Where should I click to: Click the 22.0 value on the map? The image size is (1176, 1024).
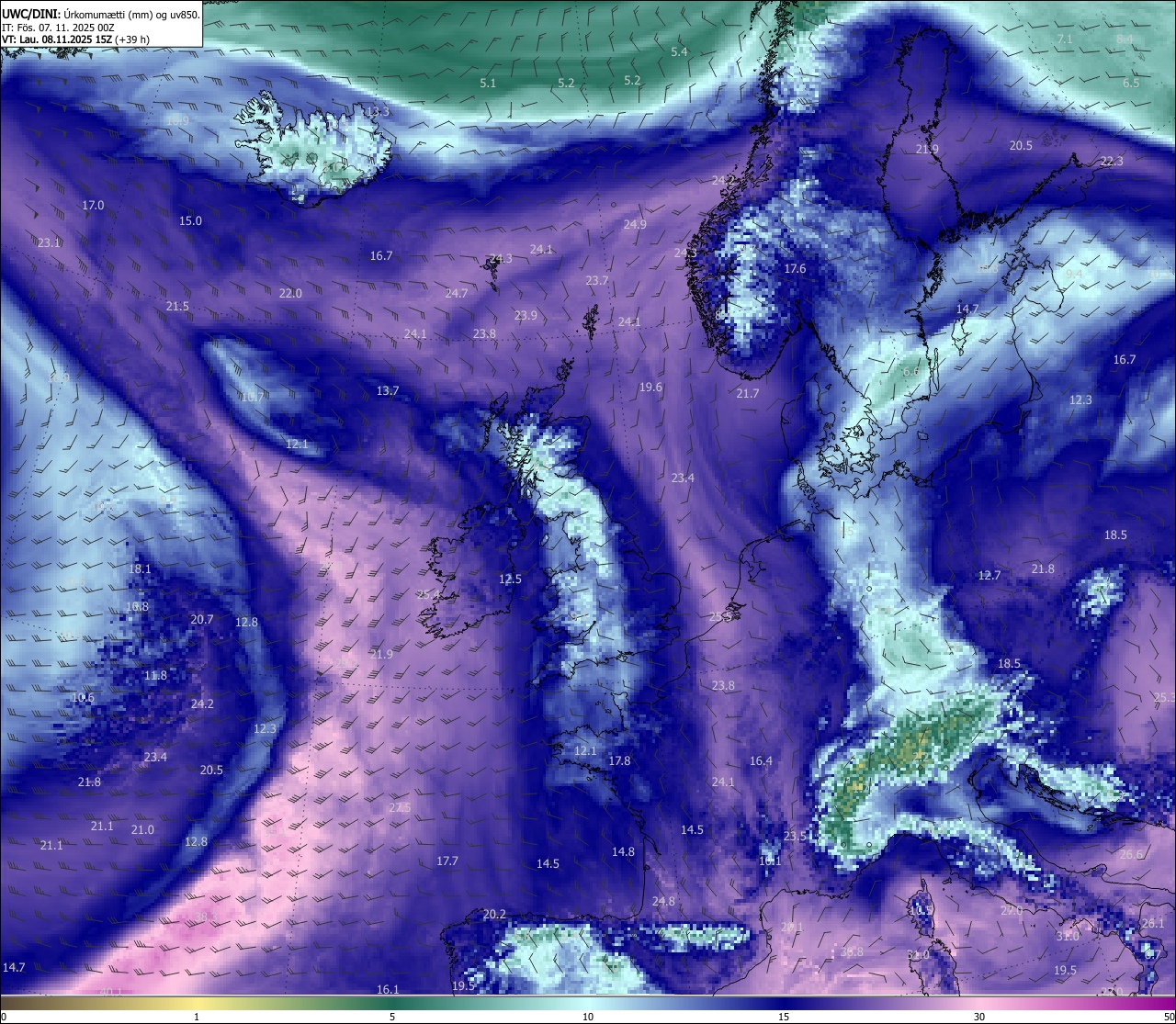[x=290, y=294]
